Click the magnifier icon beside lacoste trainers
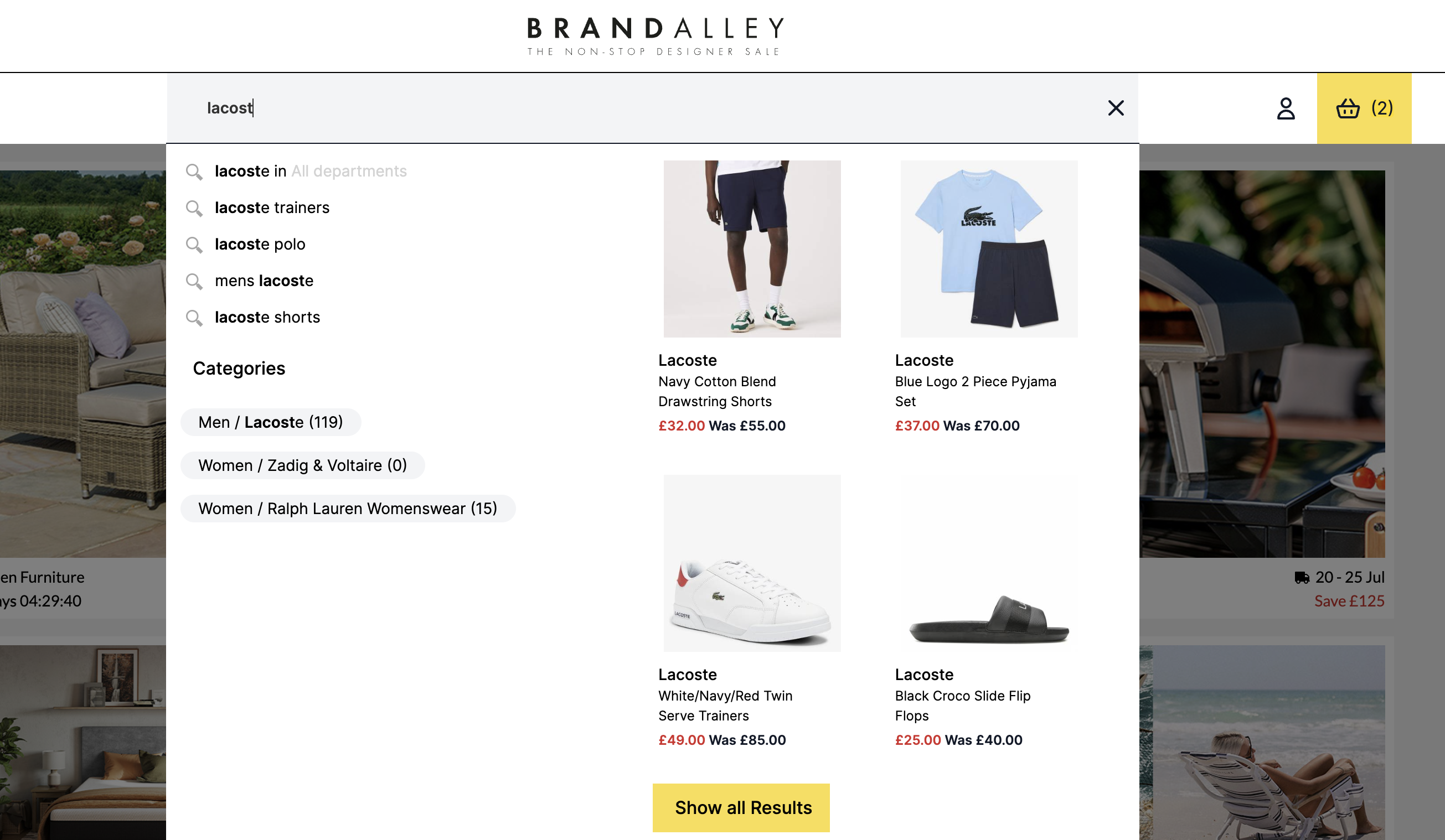 (x=194, y=208)
